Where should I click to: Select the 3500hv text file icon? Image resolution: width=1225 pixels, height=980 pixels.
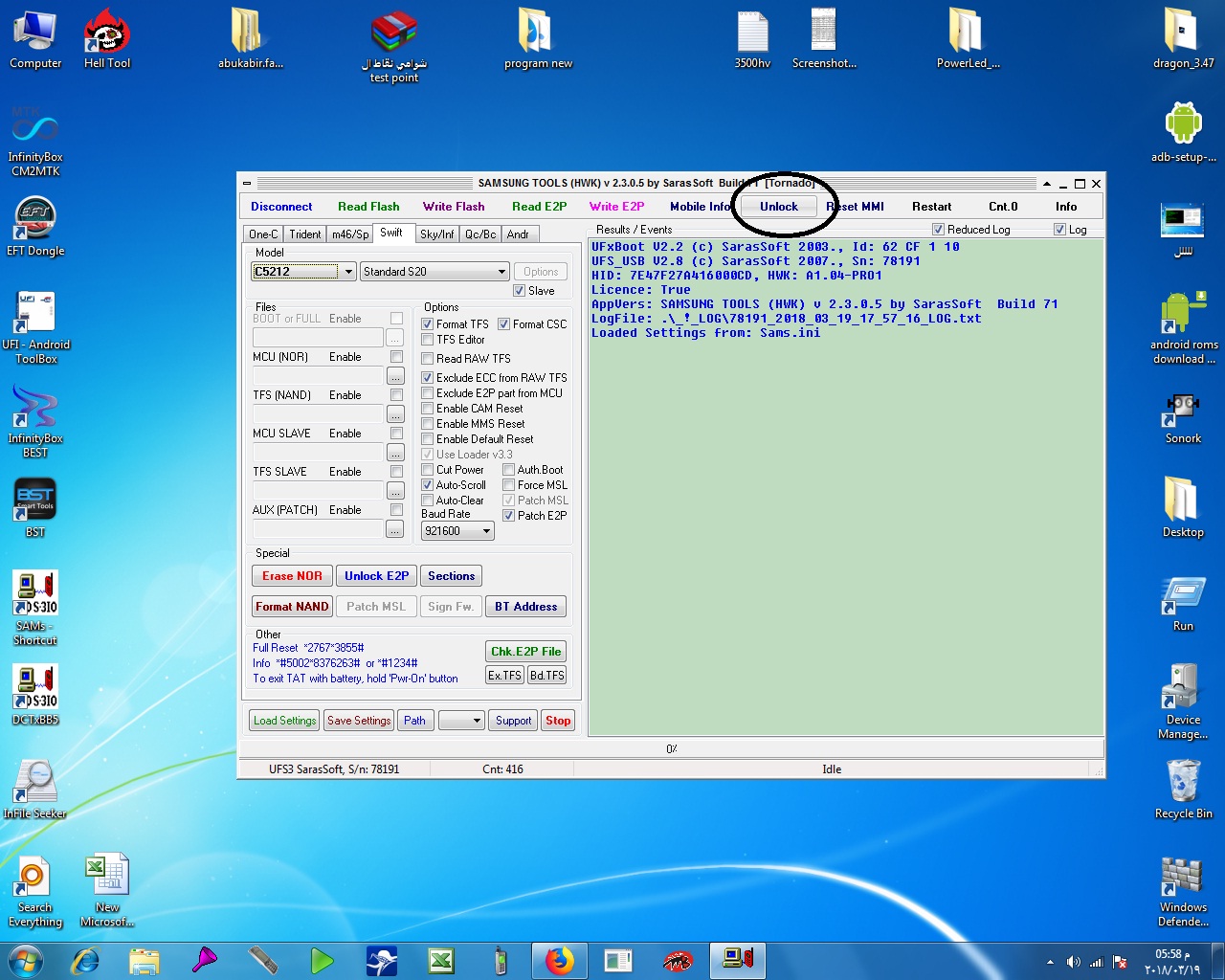(x=753, y=39)
